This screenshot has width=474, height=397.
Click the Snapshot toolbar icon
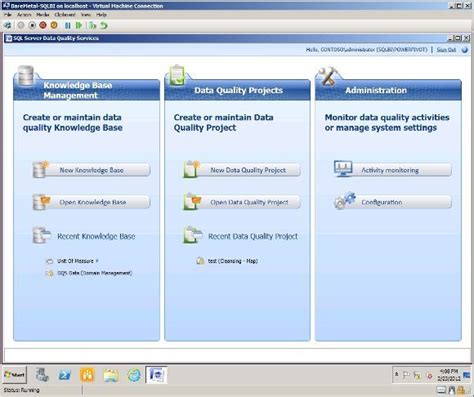pyautogui.click(x=92, y=25)
